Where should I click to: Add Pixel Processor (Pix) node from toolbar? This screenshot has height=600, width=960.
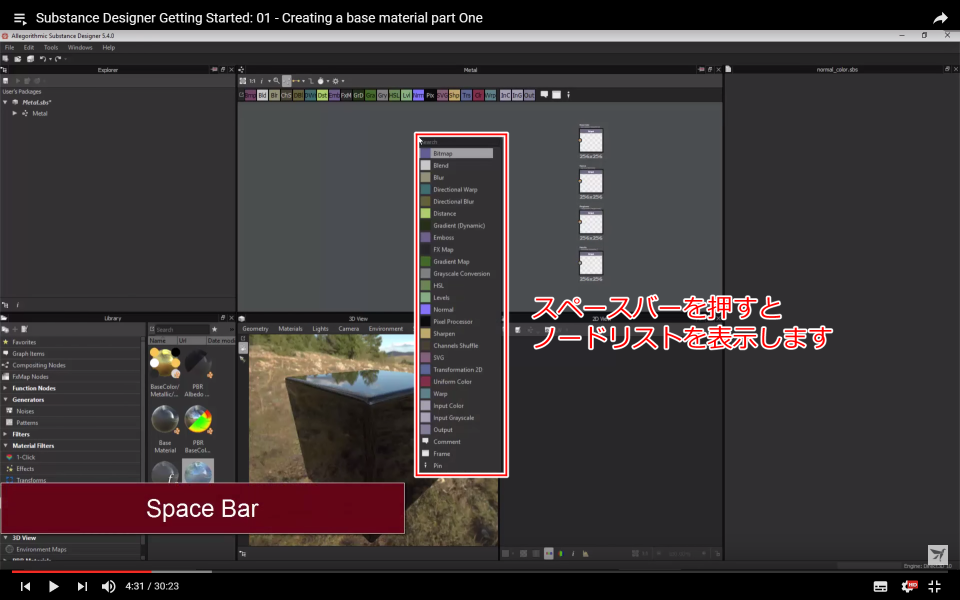(x=430, y=96)
